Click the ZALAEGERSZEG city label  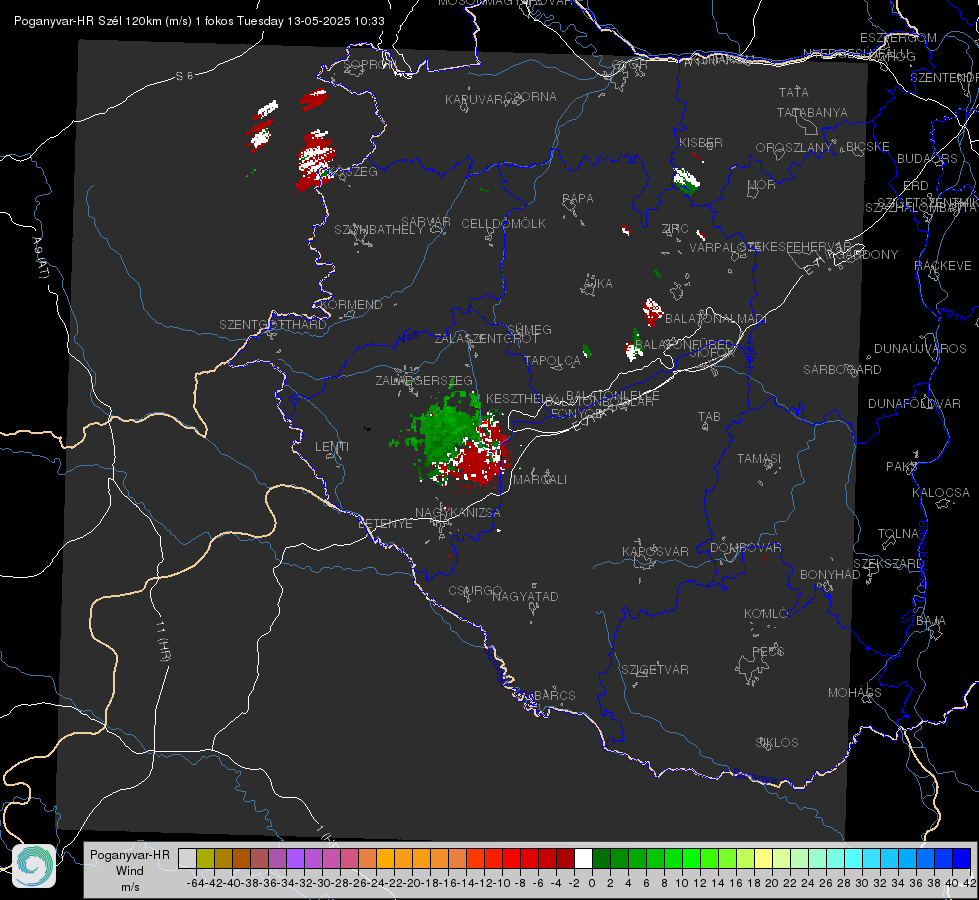point(424,380)
